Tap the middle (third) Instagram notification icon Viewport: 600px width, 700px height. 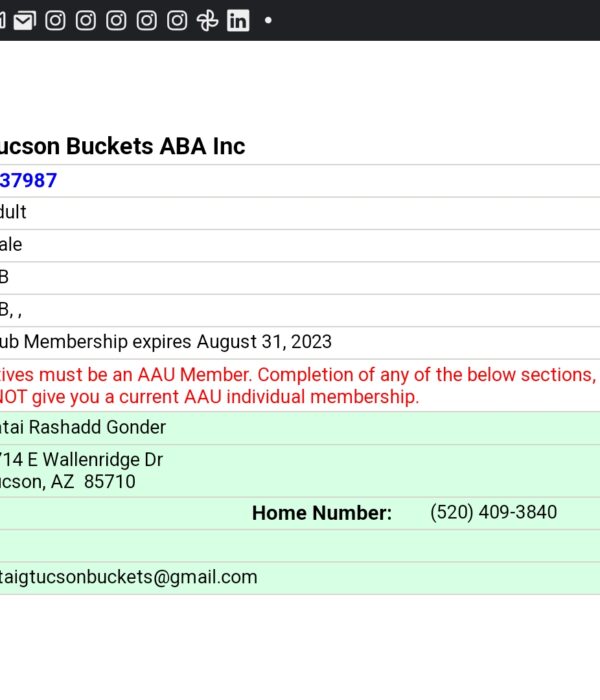coord(116,21)
